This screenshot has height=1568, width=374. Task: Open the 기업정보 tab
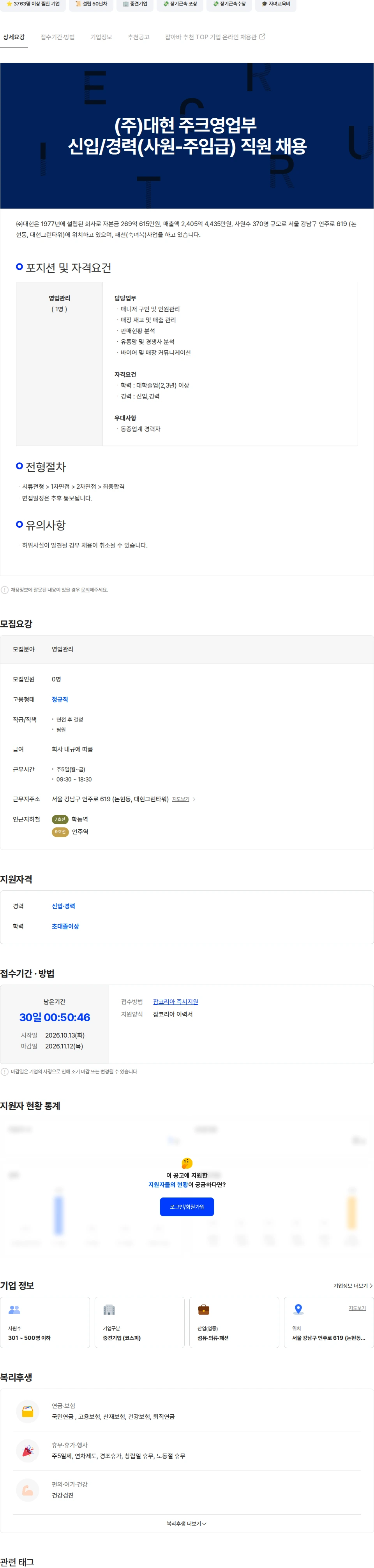pyautogui.click(x=101, y=37)
